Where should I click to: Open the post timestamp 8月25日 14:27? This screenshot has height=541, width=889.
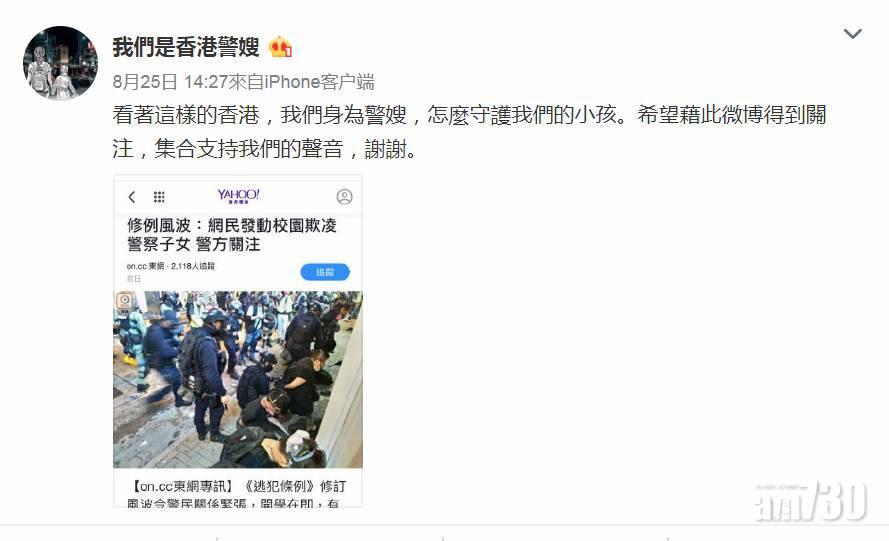tap(170, 82)
